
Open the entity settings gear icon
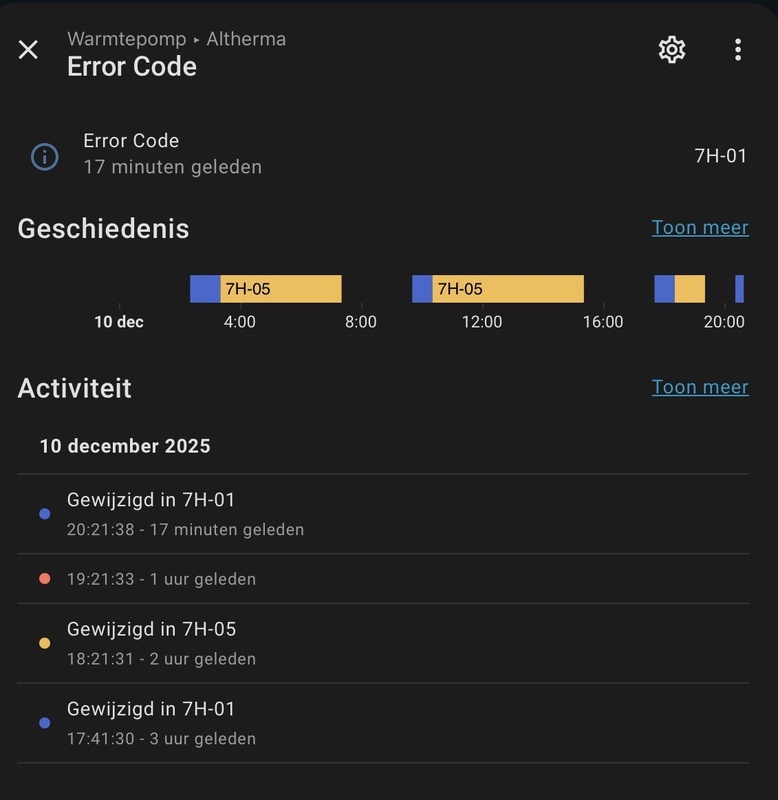point(673,47)
